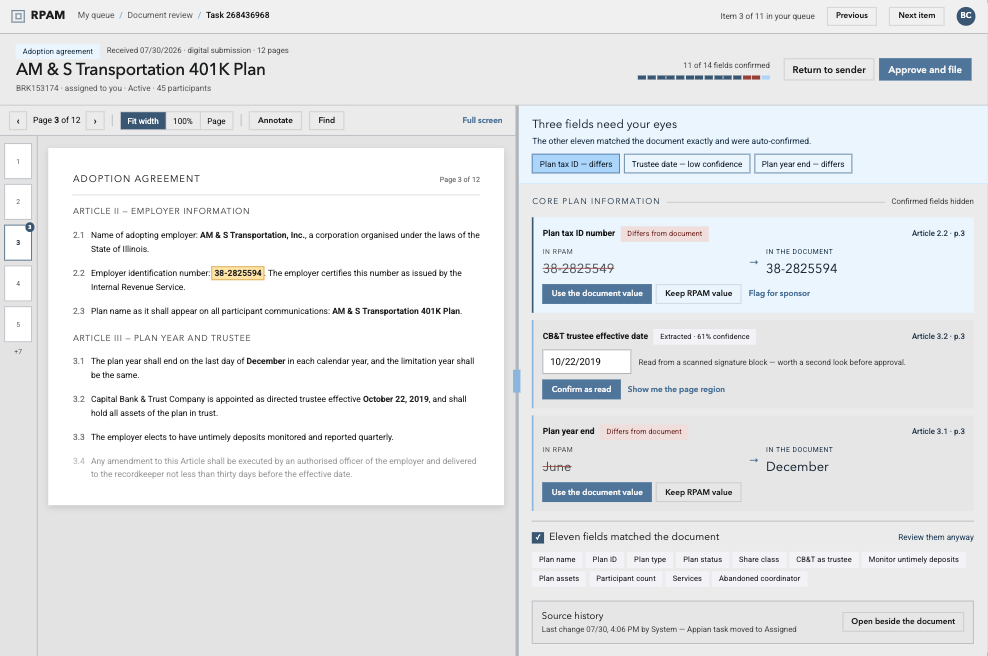Viewport: 988px width, 656px height.
Task: Click the Abandoned coordinator chip
Action: tap(759, 578)
